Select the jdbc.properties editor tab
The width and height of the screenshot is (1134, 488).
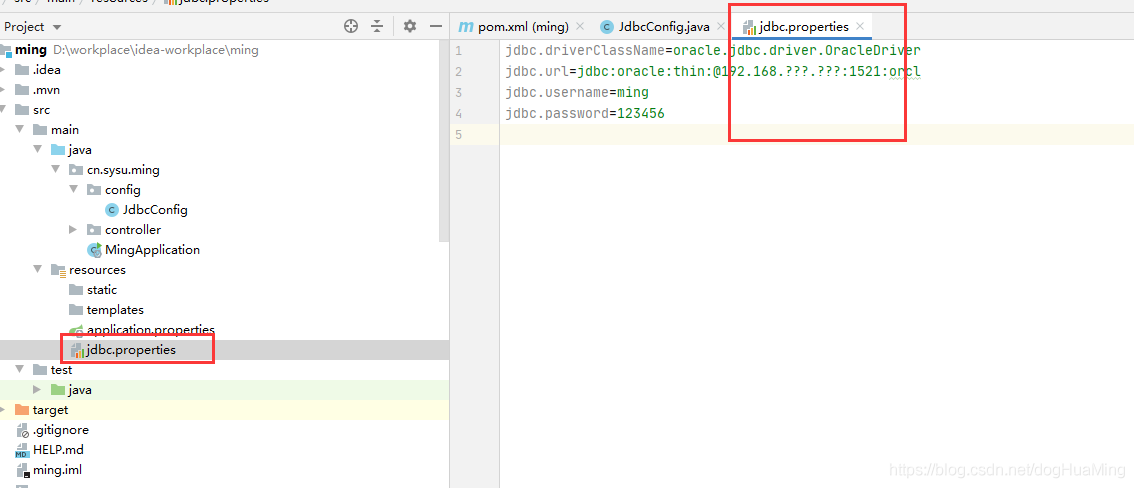(x=803, y=27)
